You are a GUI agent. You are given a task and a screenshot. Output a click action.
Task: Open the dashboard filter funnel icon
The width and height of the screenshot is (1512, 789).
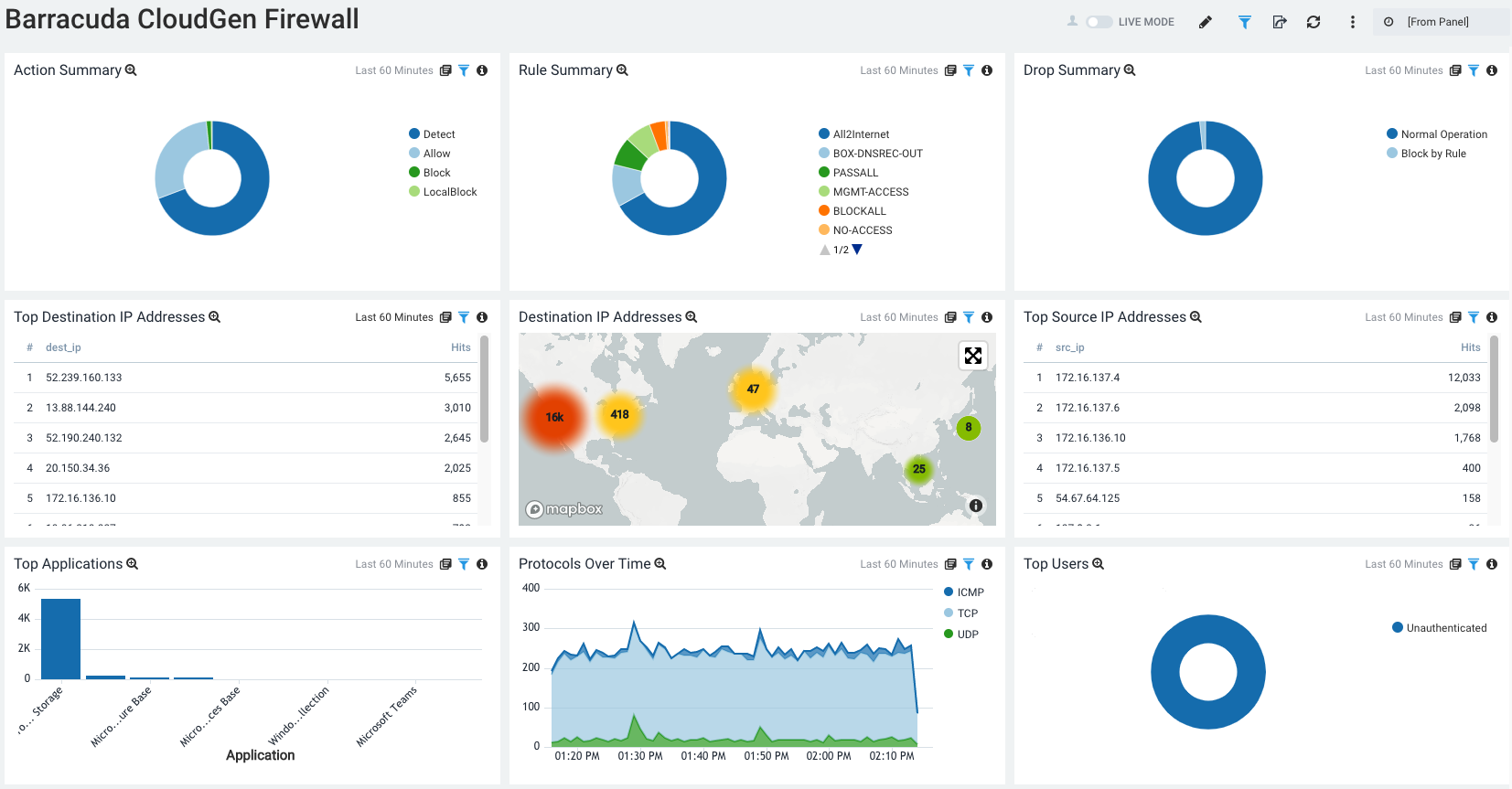1245,22
